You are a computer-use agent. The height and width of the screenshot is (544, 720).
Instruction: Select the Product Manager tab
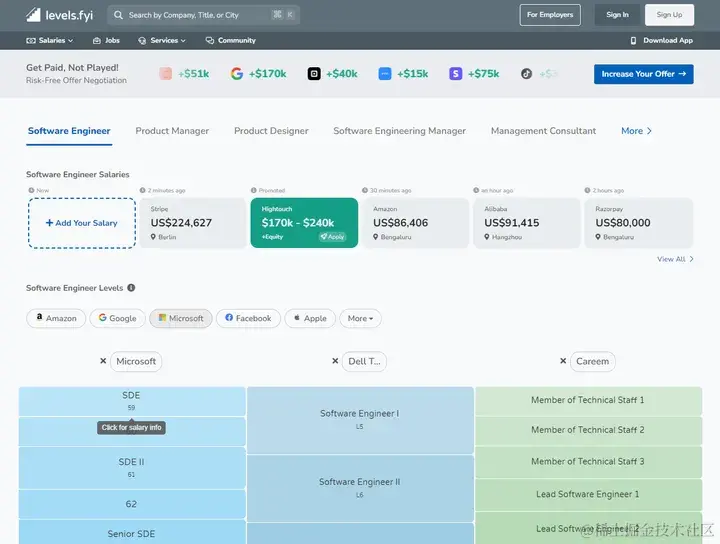tap(172, 131)
